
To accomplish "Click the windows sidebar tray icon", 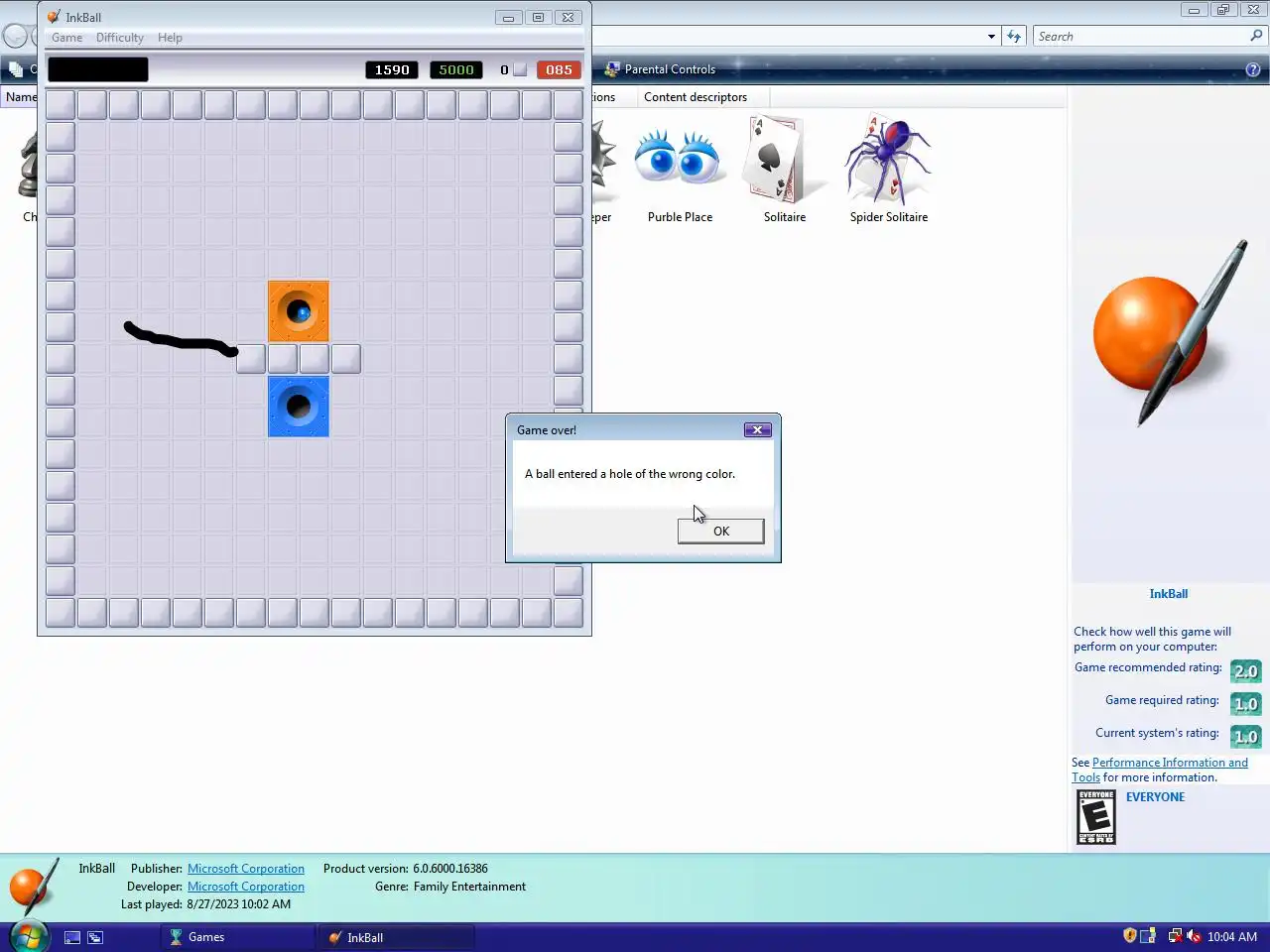I will pos(1148,936).
